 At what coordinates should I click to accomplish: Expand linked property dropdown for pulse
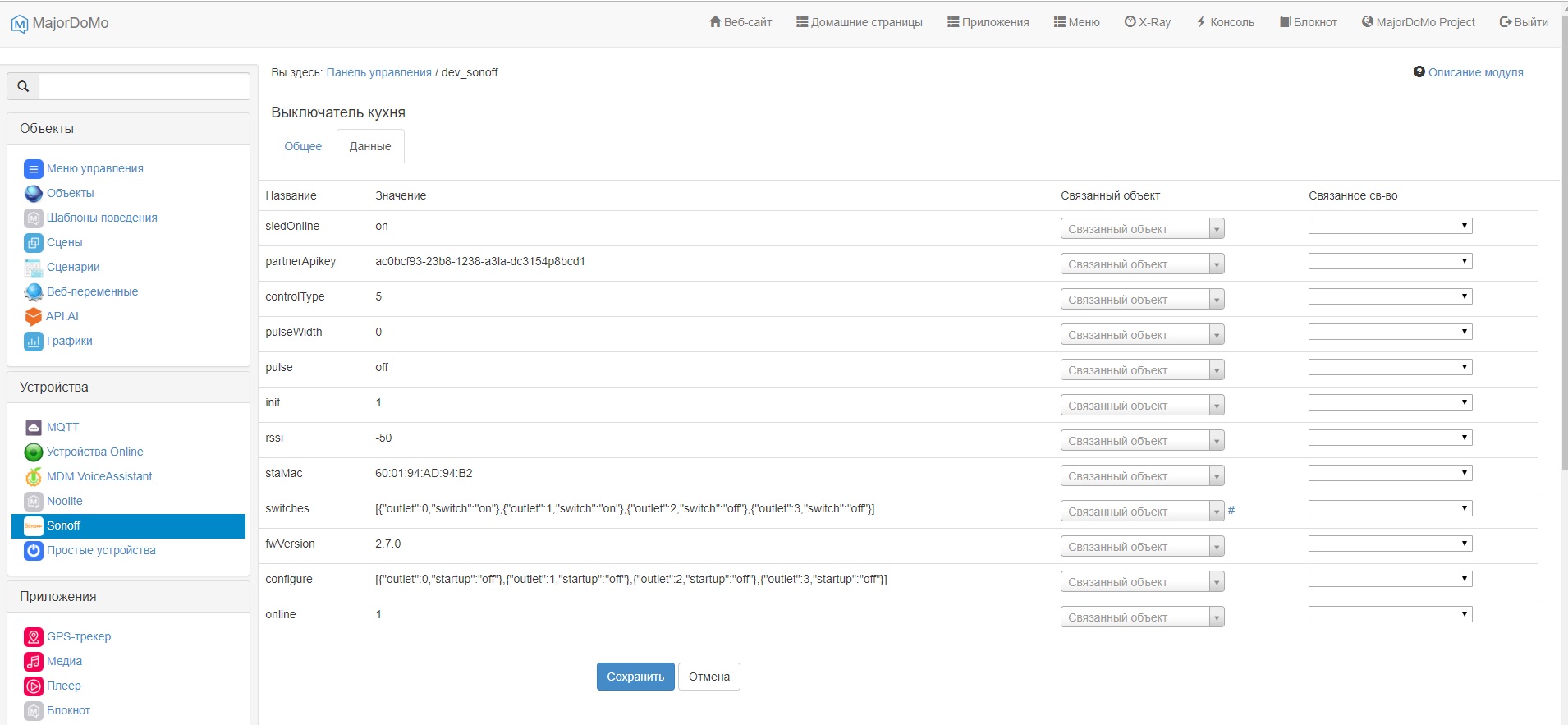pos(1390,367)
